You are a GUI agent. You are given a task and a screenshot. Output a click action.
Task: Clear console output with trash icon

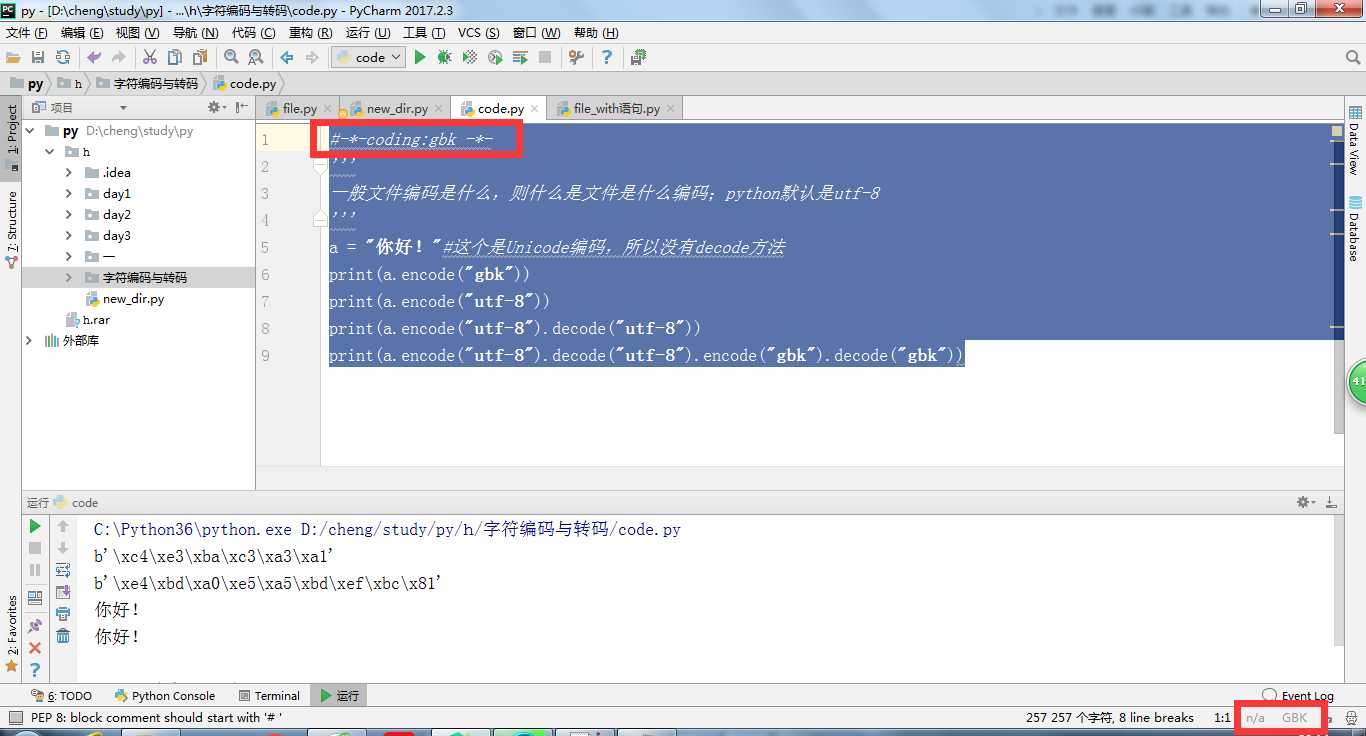click(63, 636)
